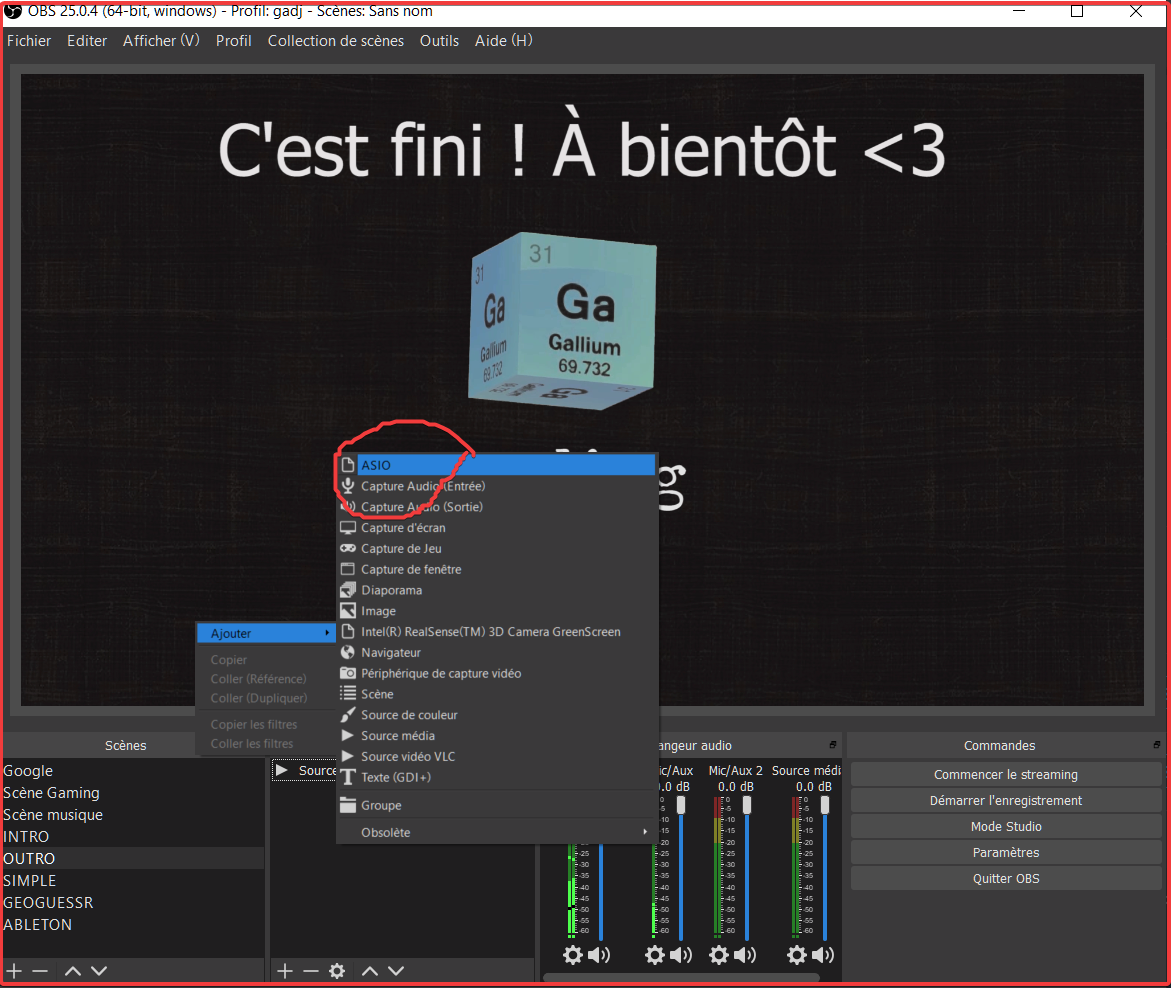Pop out the Mélangeur audio panel
Image resolution: width=1171 pixels, height=988 pixels.
(x=833, y=744)
